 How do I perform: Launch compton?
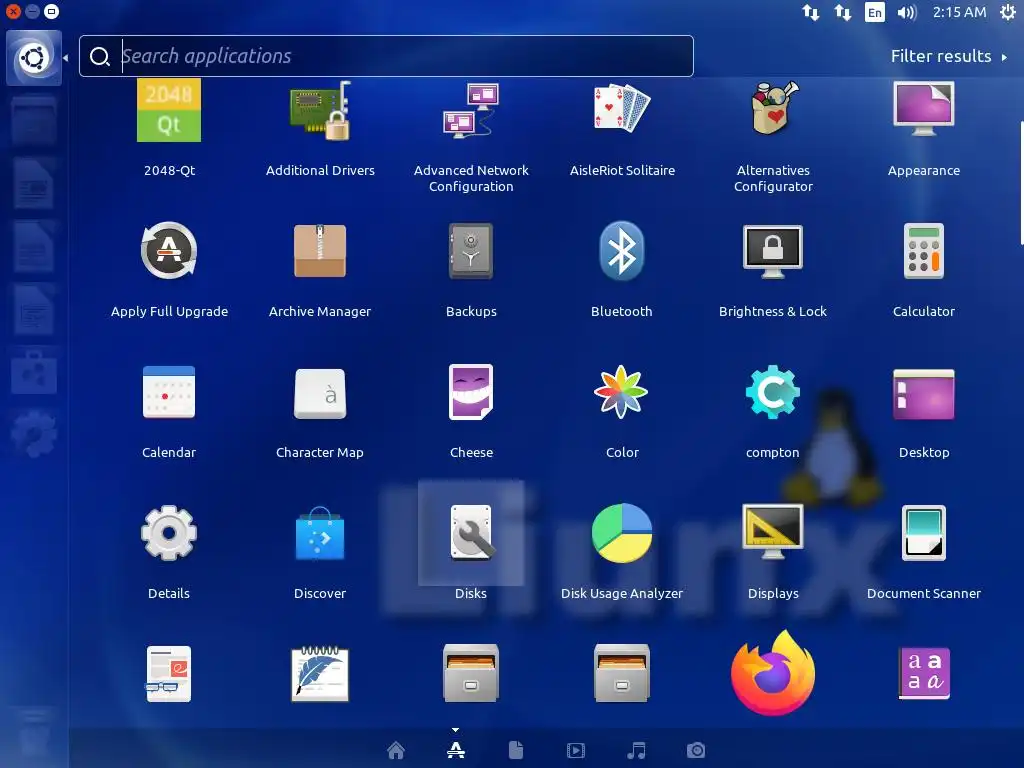[x=773, y=392]
